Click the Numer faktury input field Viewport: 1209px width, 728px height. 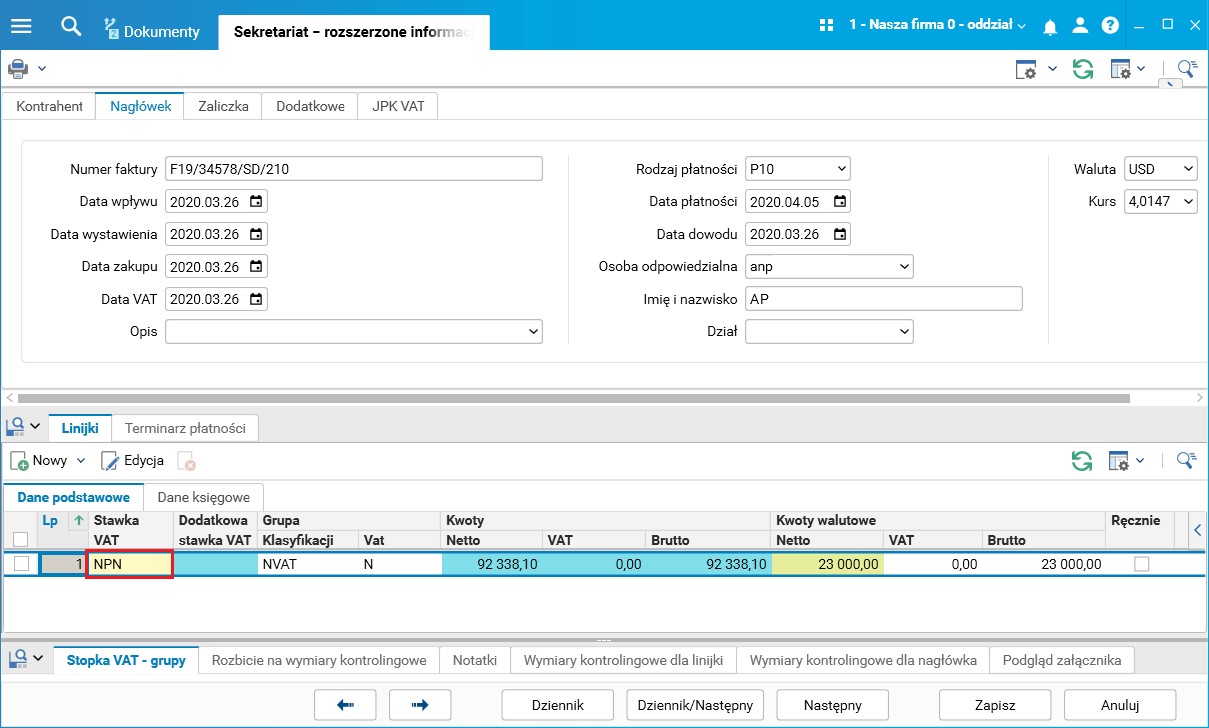354,169
